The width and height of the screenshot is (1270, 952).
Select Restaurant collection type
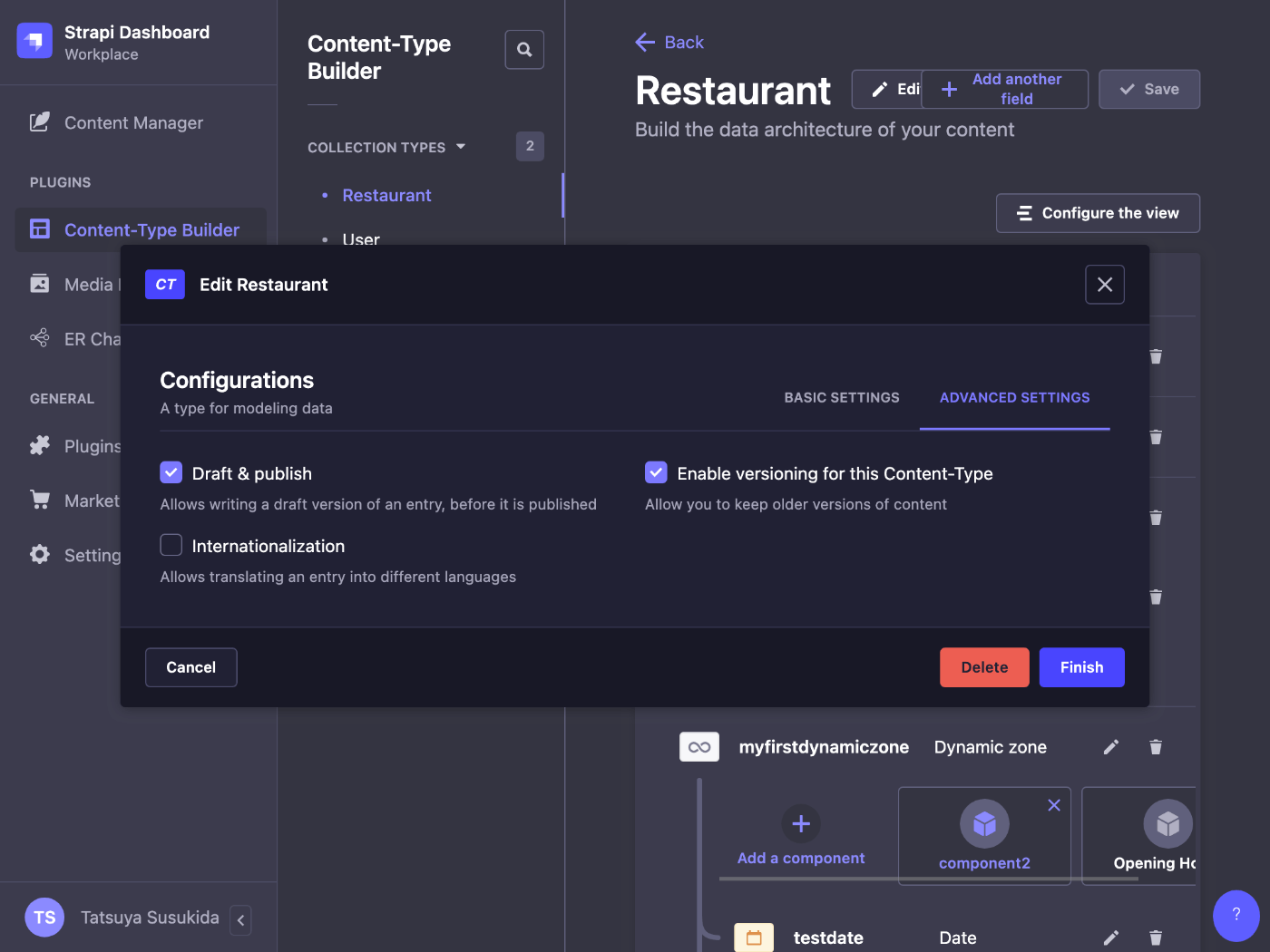point(386,195)
